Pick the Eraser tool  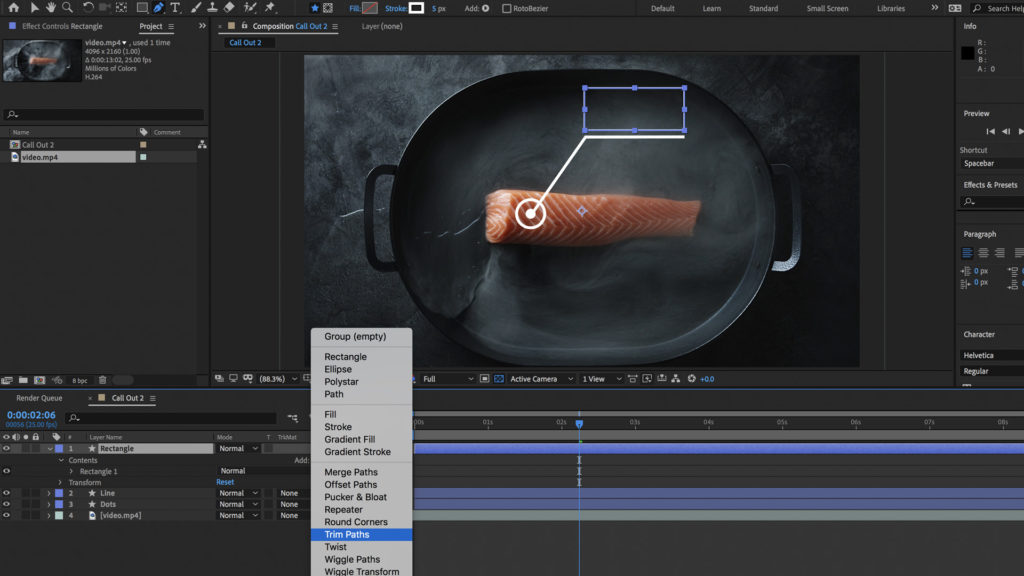click(x=228, y=8)
